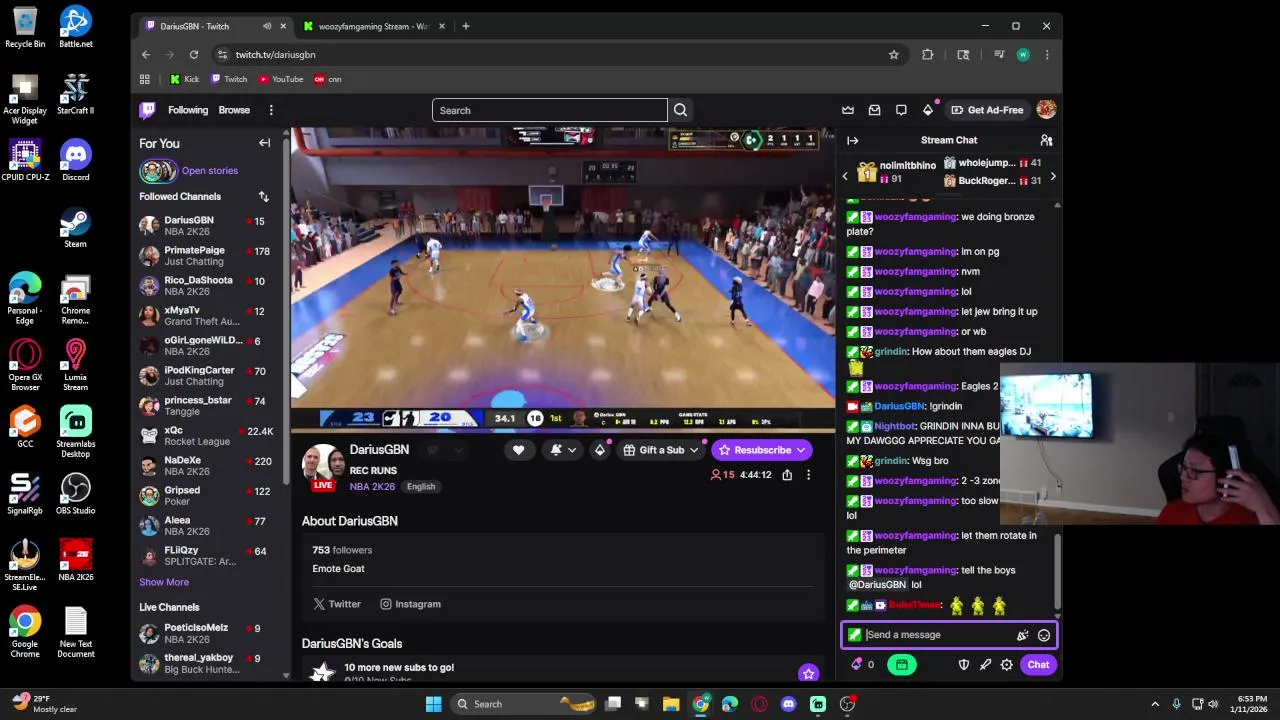Open the cnn bookmark

[x=328, y=79]
